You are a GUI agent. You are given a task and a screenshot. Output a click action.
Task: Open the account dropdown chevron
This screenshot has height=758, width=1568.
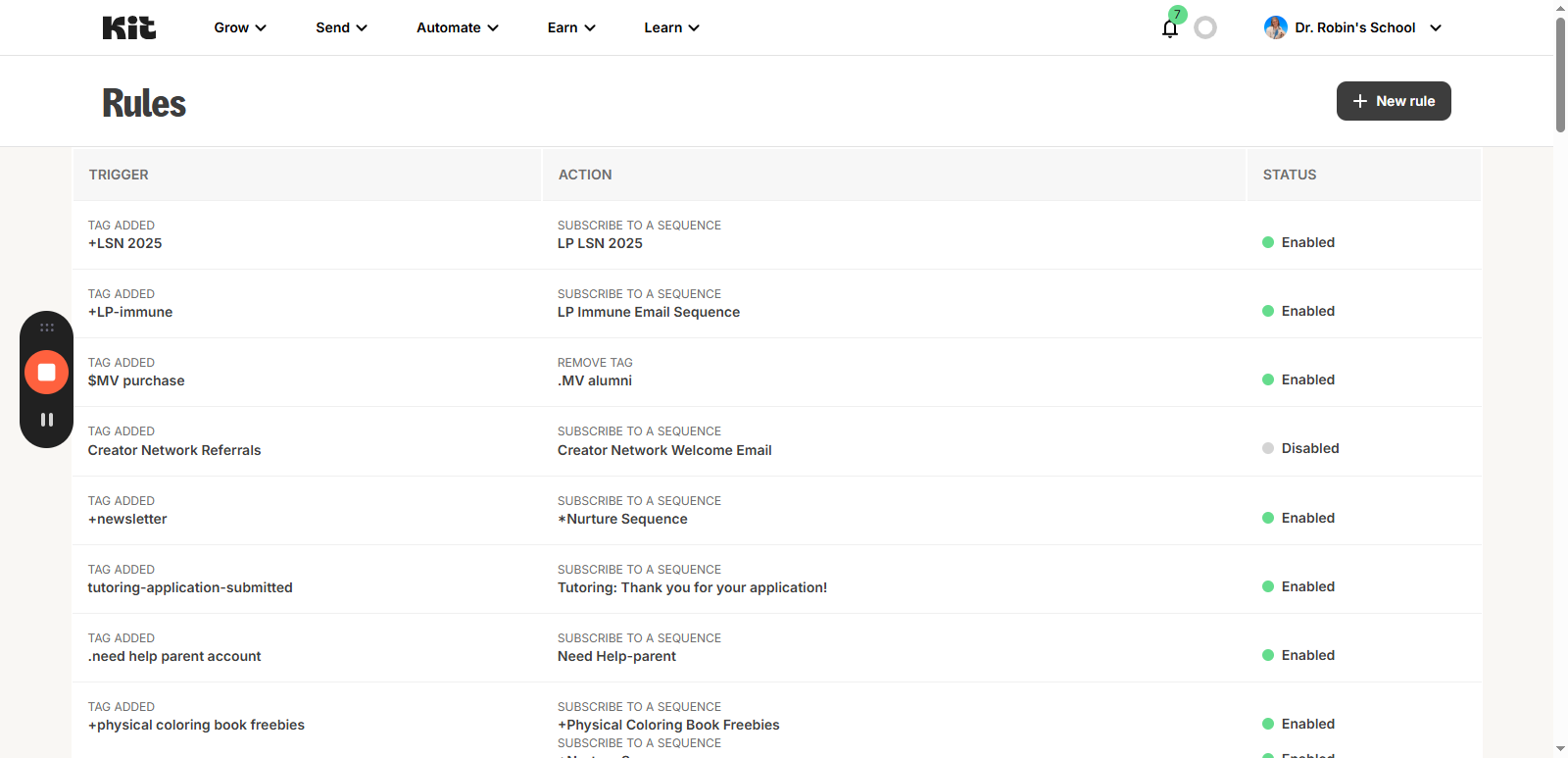tap(1436, 27)
